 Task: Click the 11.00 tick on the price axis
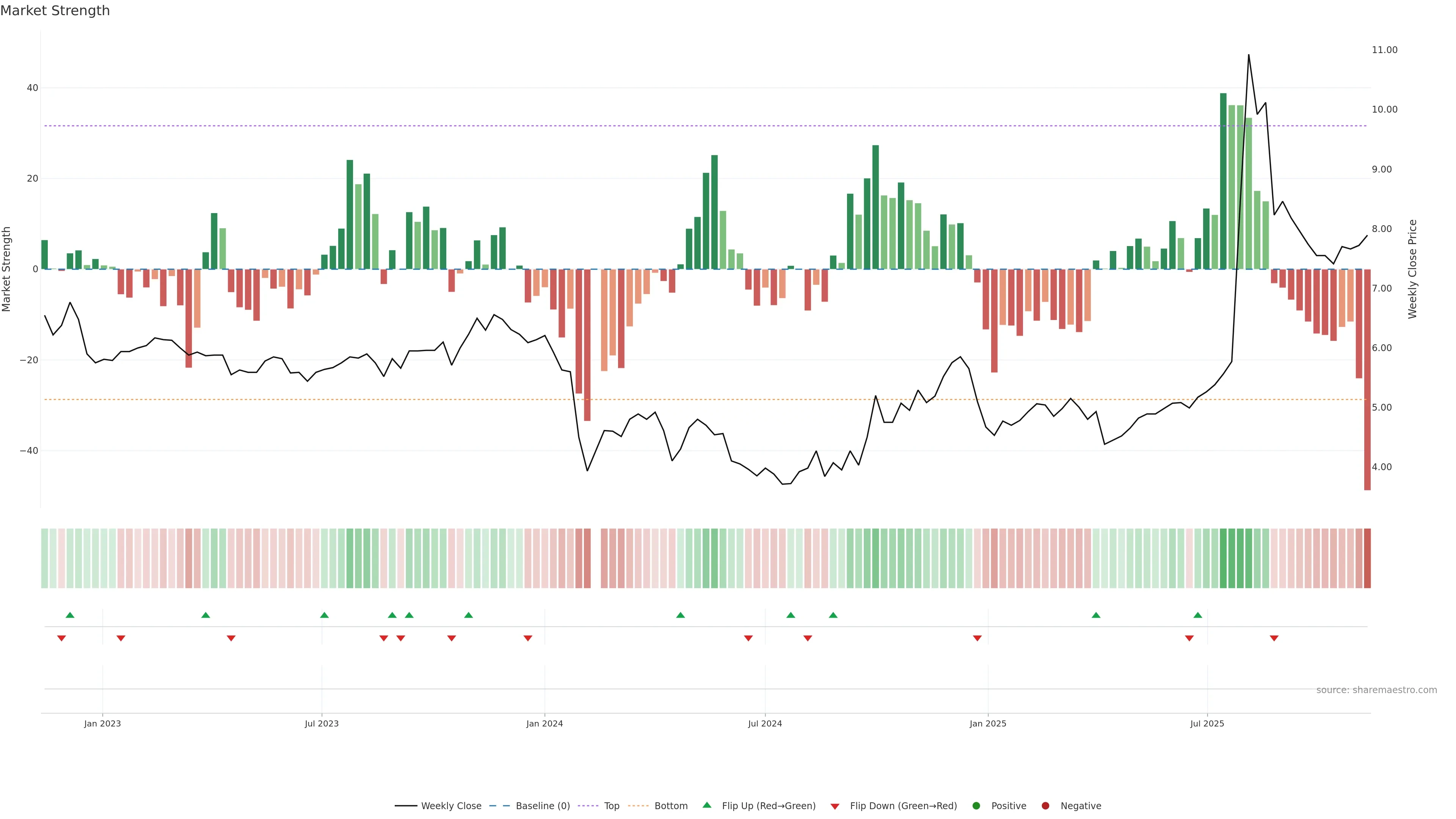click(x=1384, y=50)
